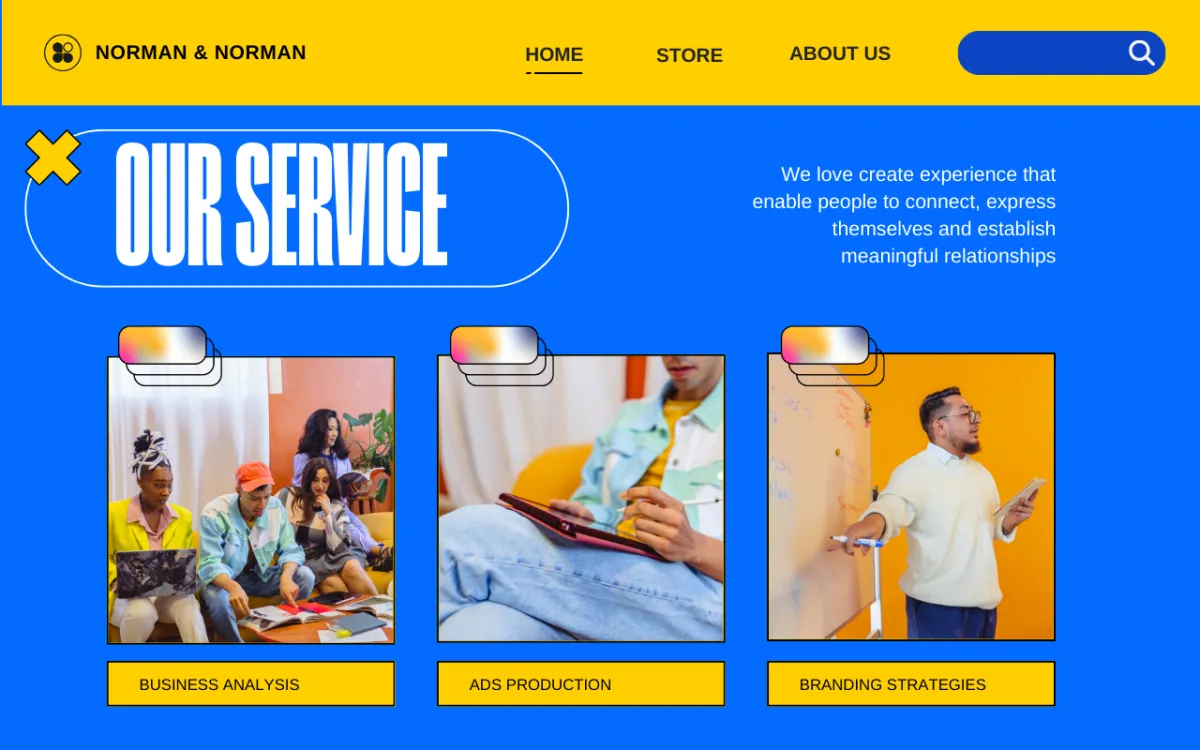
Task: Select the BUSINESS ANALYSIS button
Action: [x=251, y=684]
